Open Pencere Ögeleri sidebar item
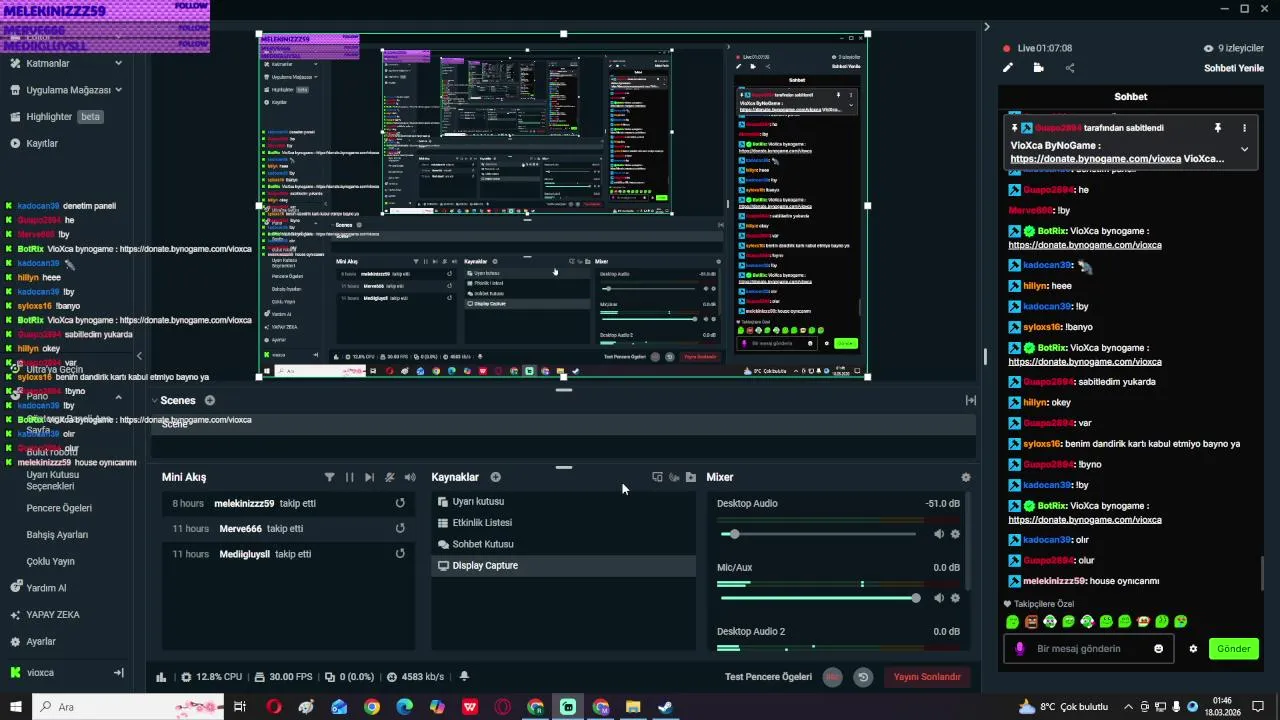The width and height of the screenshot is (1280, 720). 59,508
